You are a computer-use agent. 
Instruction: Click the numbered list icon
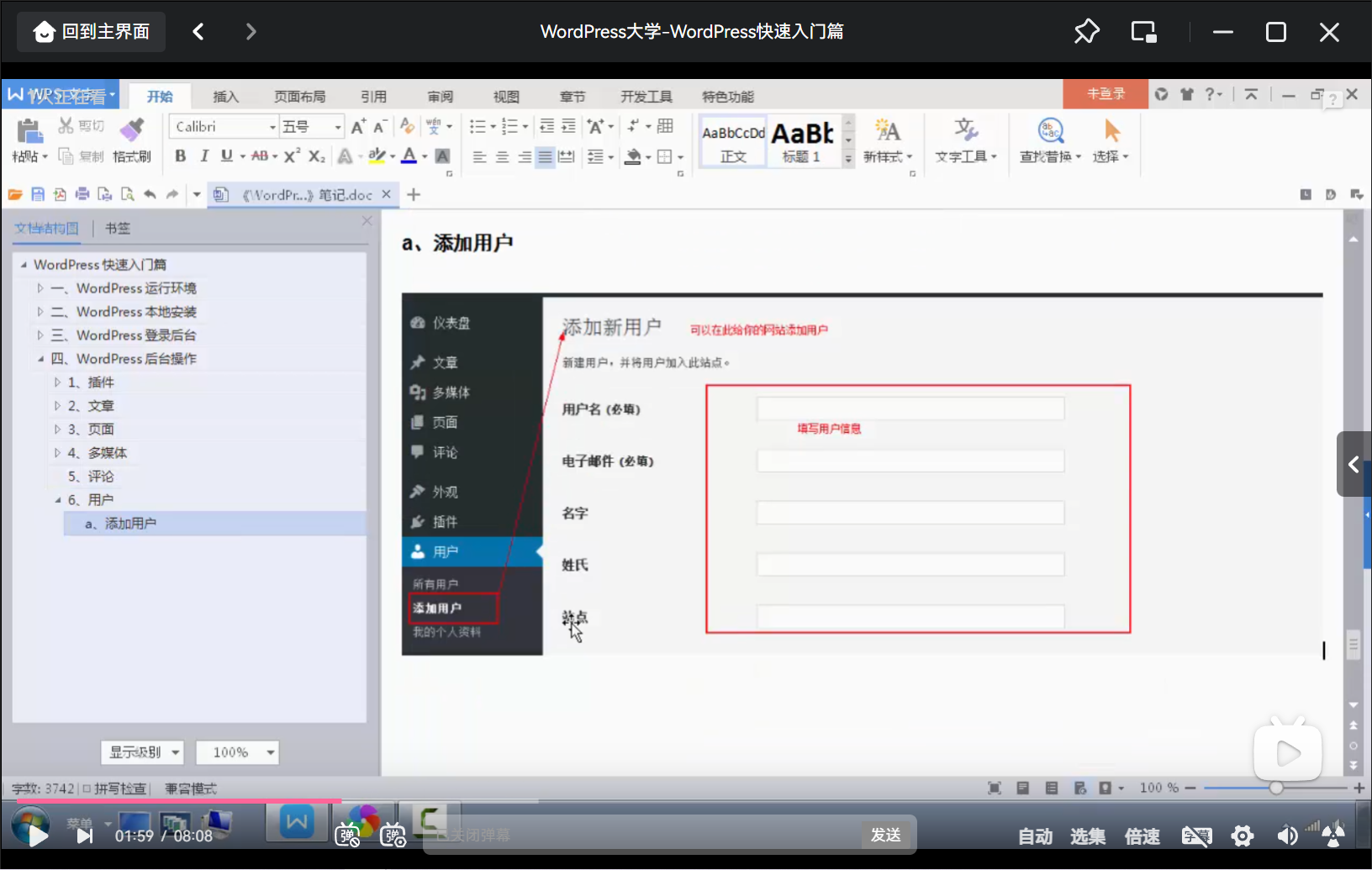(509, 126)
